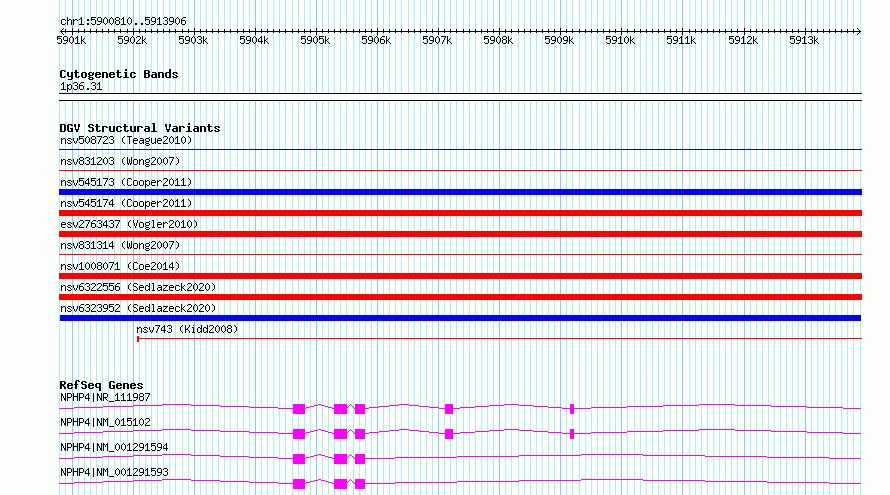890x495 pixels.
Task: Open variant nsv831203 (Wong2007) label
Action: point(120,161)
